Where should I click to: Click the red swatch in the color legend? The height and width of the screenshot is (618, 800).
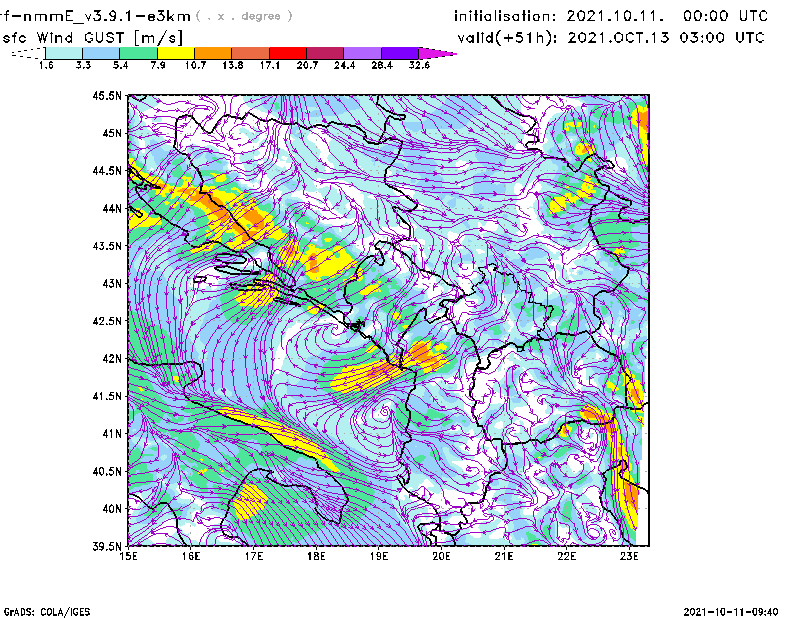289,53
